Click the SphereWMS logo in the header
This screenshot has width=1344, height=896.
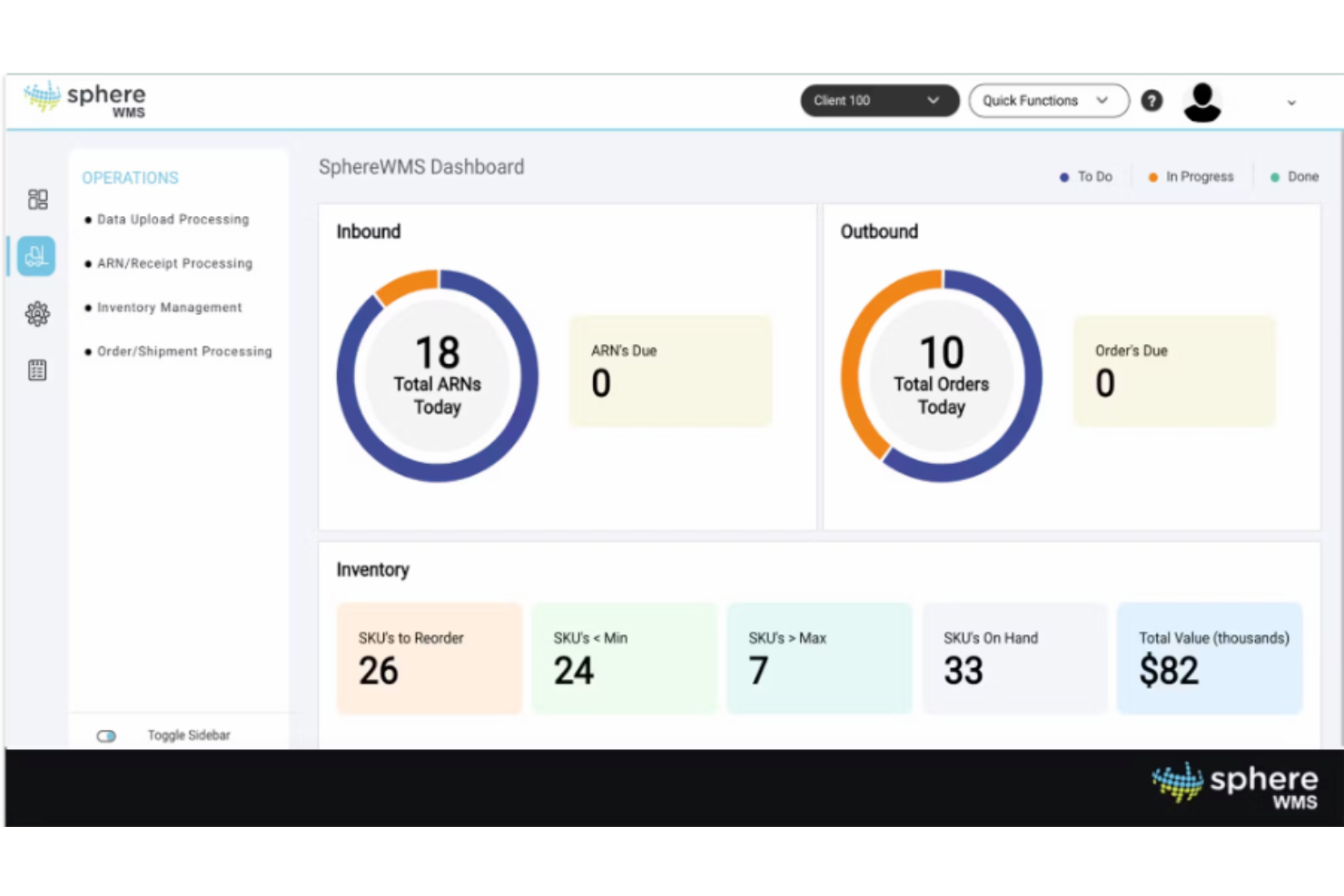[x=84, y=98]
